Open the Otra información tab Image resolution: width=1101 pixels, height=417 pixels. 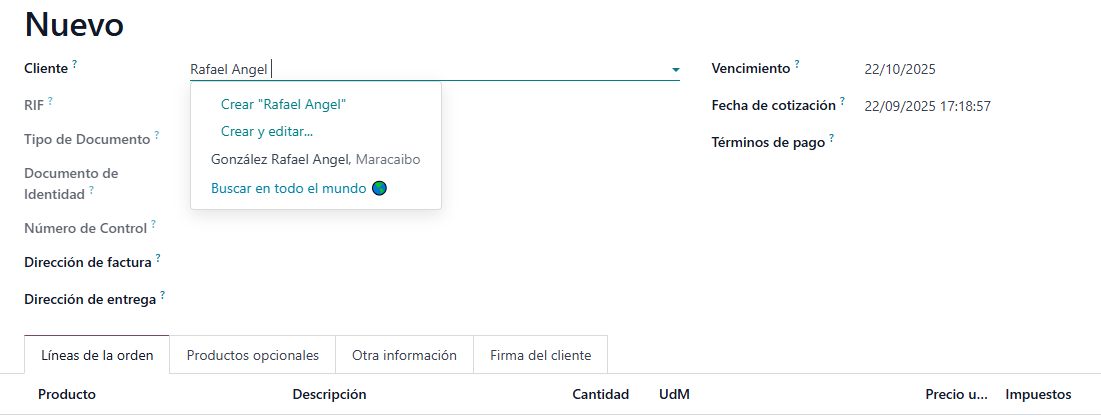[x=404, y=355]
